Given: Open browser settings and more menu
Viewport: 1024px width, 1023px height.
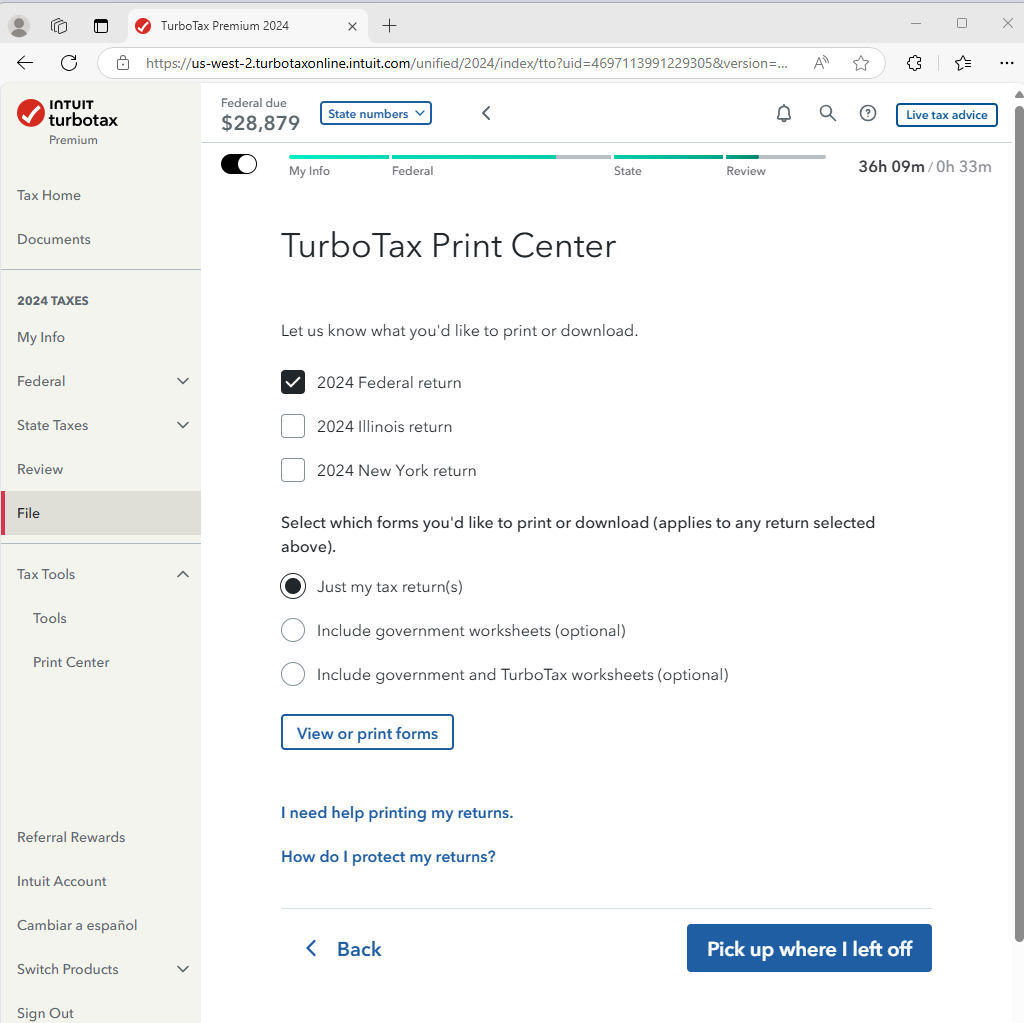Looking at the screenshot, I should pos(1006,63).
